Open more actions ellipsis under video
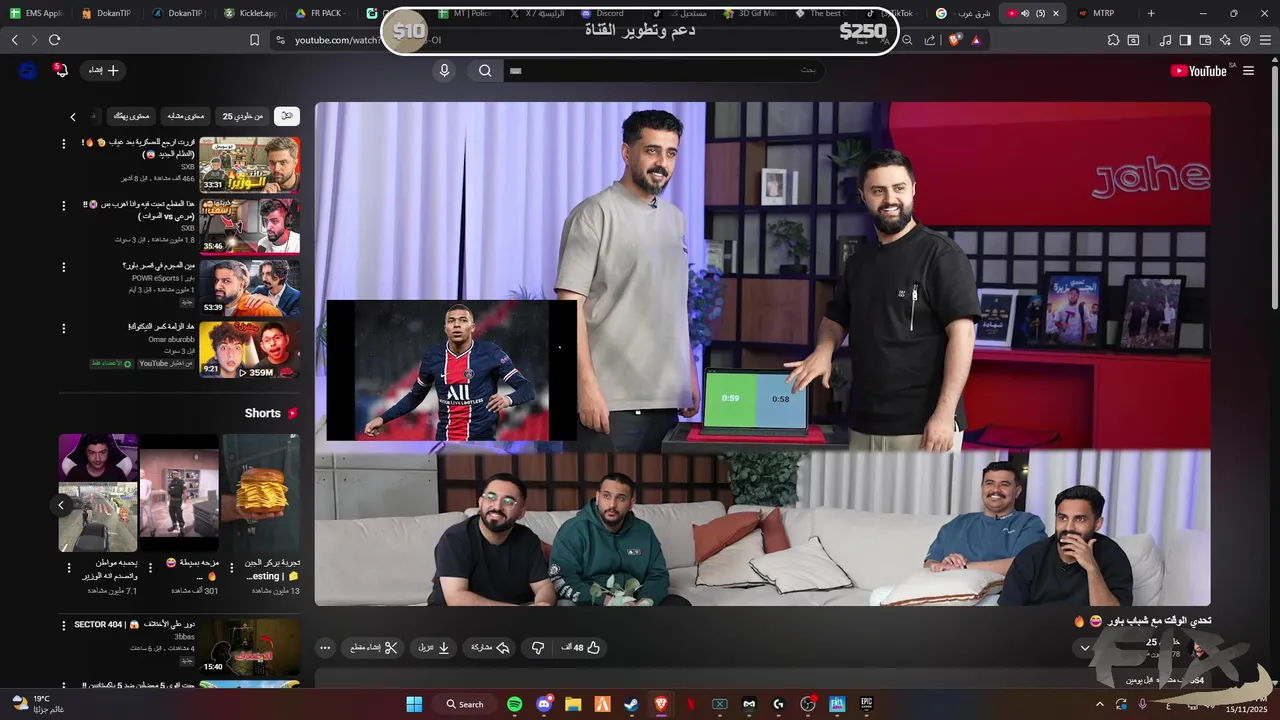 (325, 648)
